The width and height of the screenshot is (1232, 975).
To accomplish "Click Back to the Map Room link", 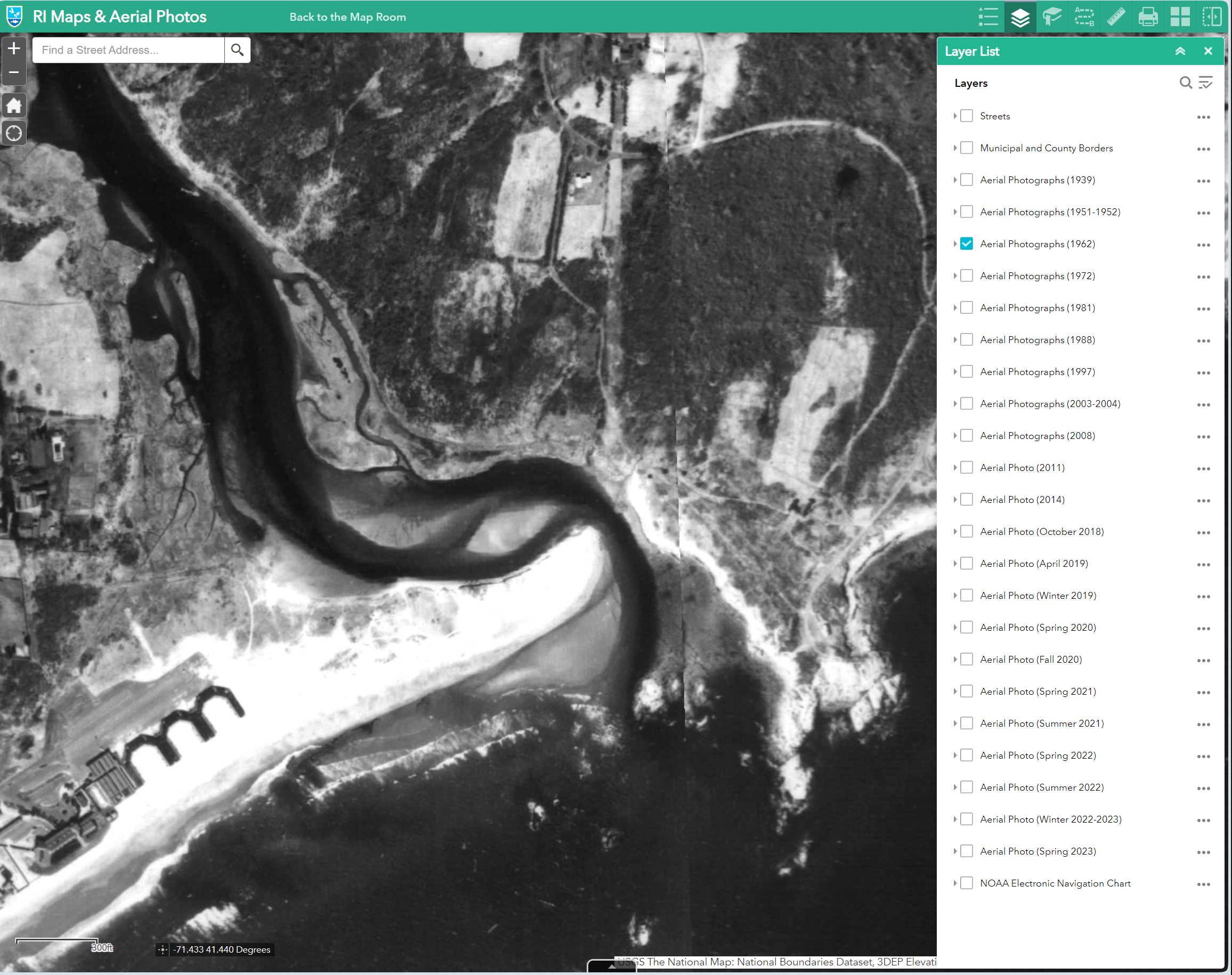I will tap(347, 17).
